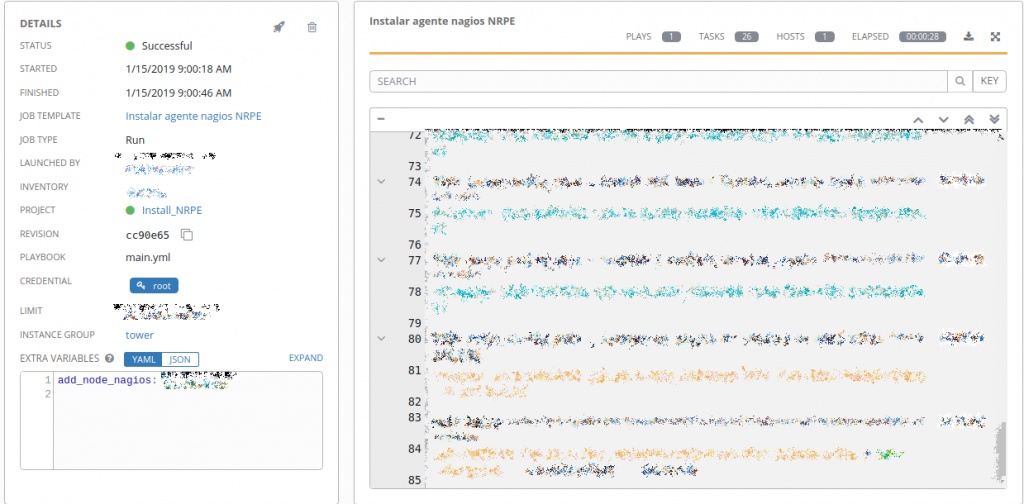Click the delete job trash icon

312,27
